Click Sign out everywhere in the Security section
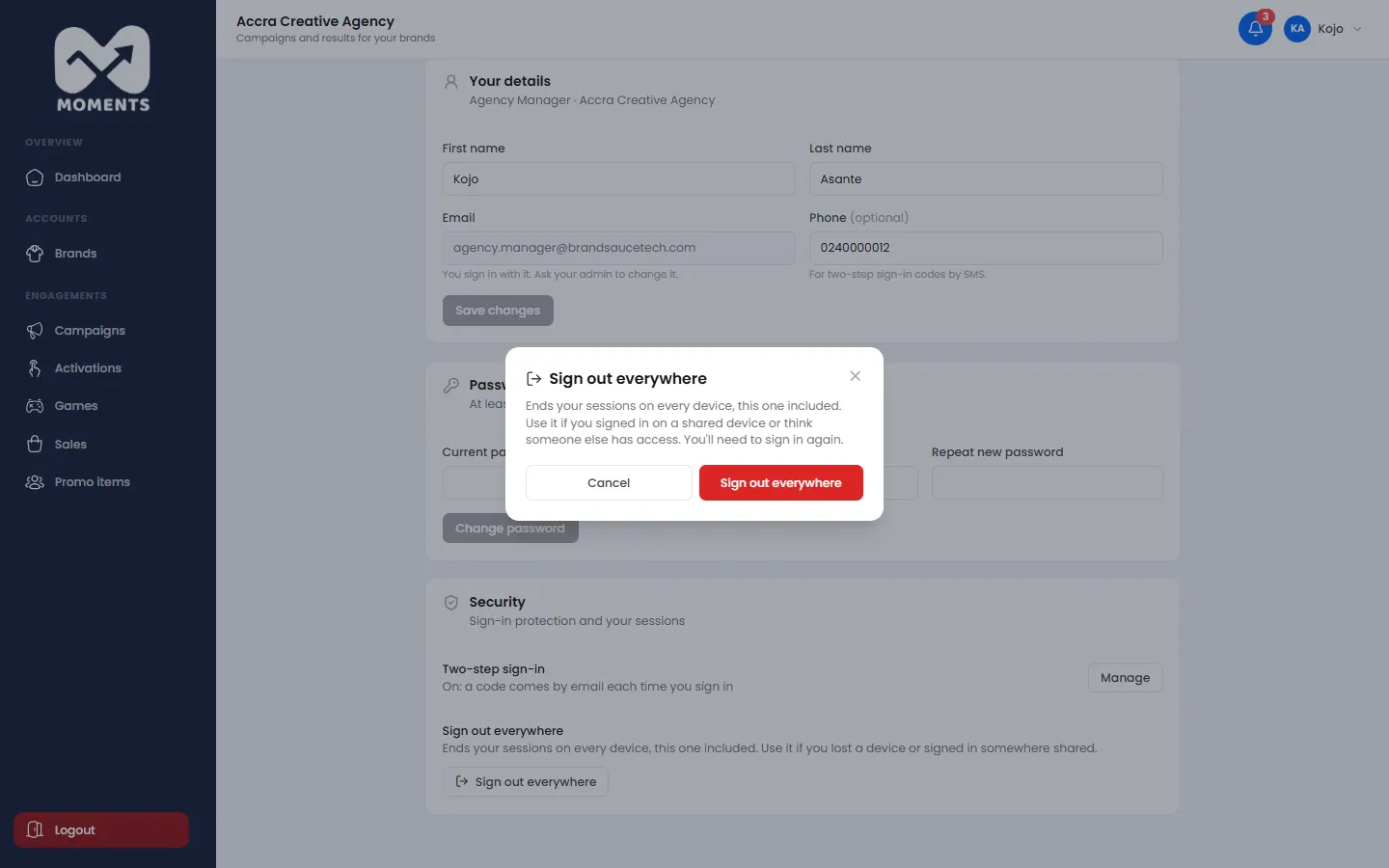Image resolution: width=1389 pixels, height=868 pixels. point(526,782)
